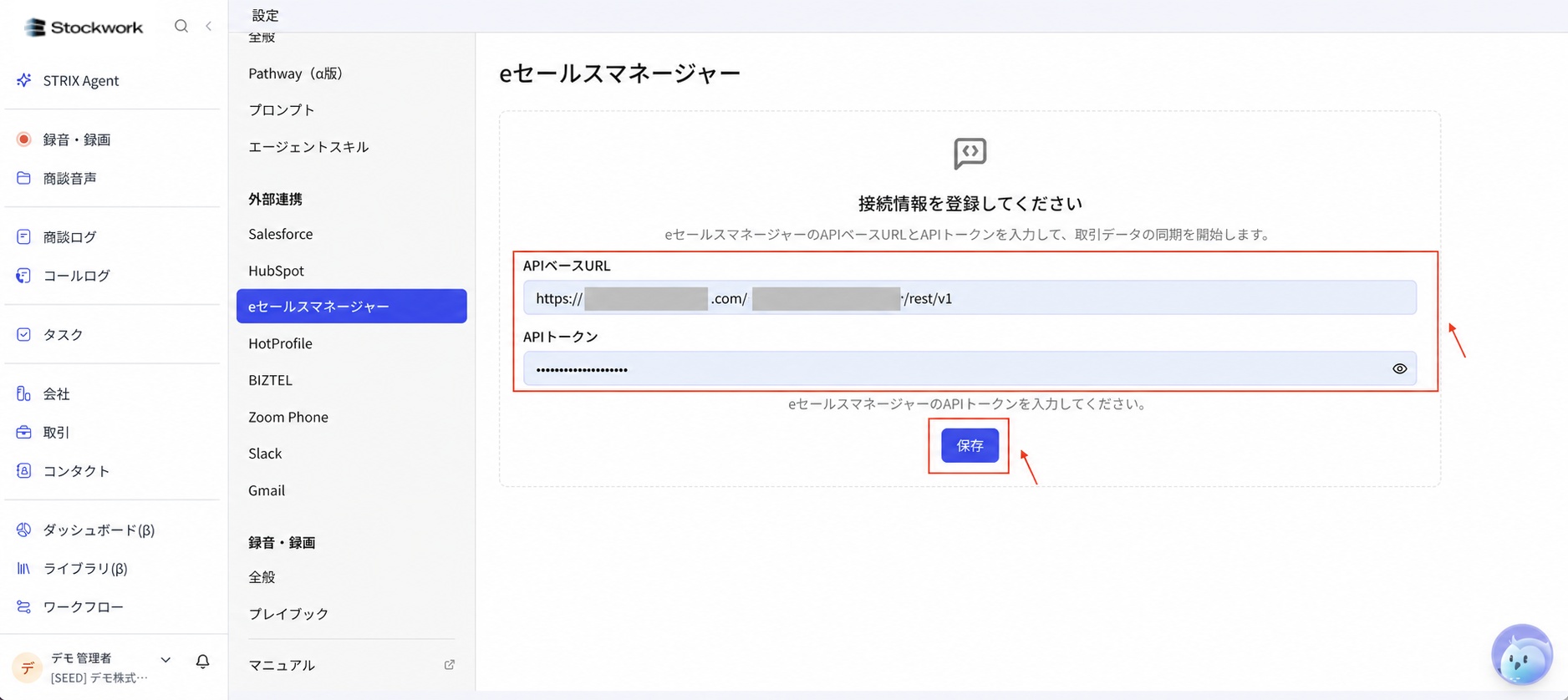Screen dimensions: 1568x700
Task: Go to STRIX Agent
Action: point(81,80)
